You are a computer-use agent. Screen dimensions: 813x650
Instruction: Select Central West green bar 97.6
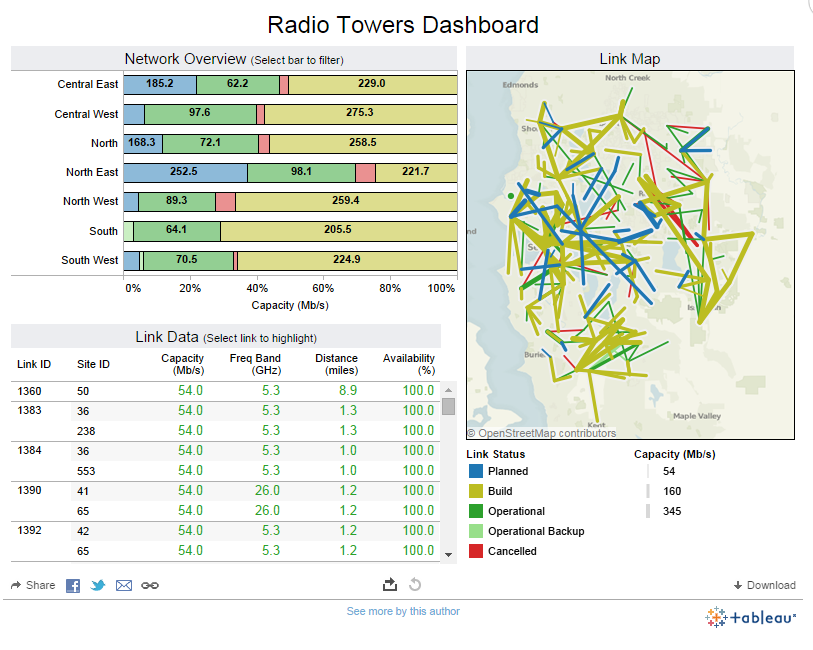200,114
